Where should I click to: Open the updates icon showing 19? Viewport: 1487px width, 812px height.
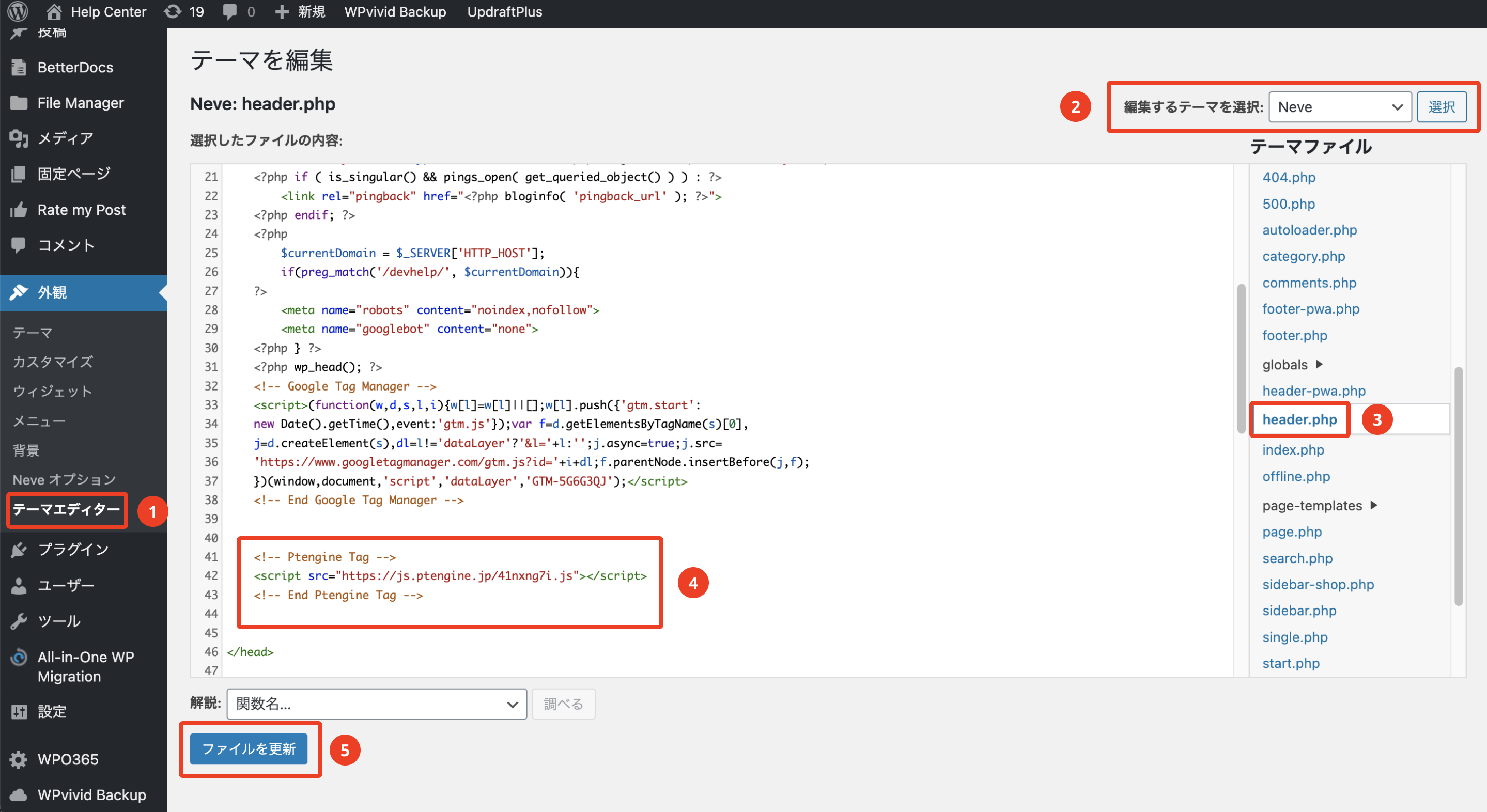coord(173,11)
